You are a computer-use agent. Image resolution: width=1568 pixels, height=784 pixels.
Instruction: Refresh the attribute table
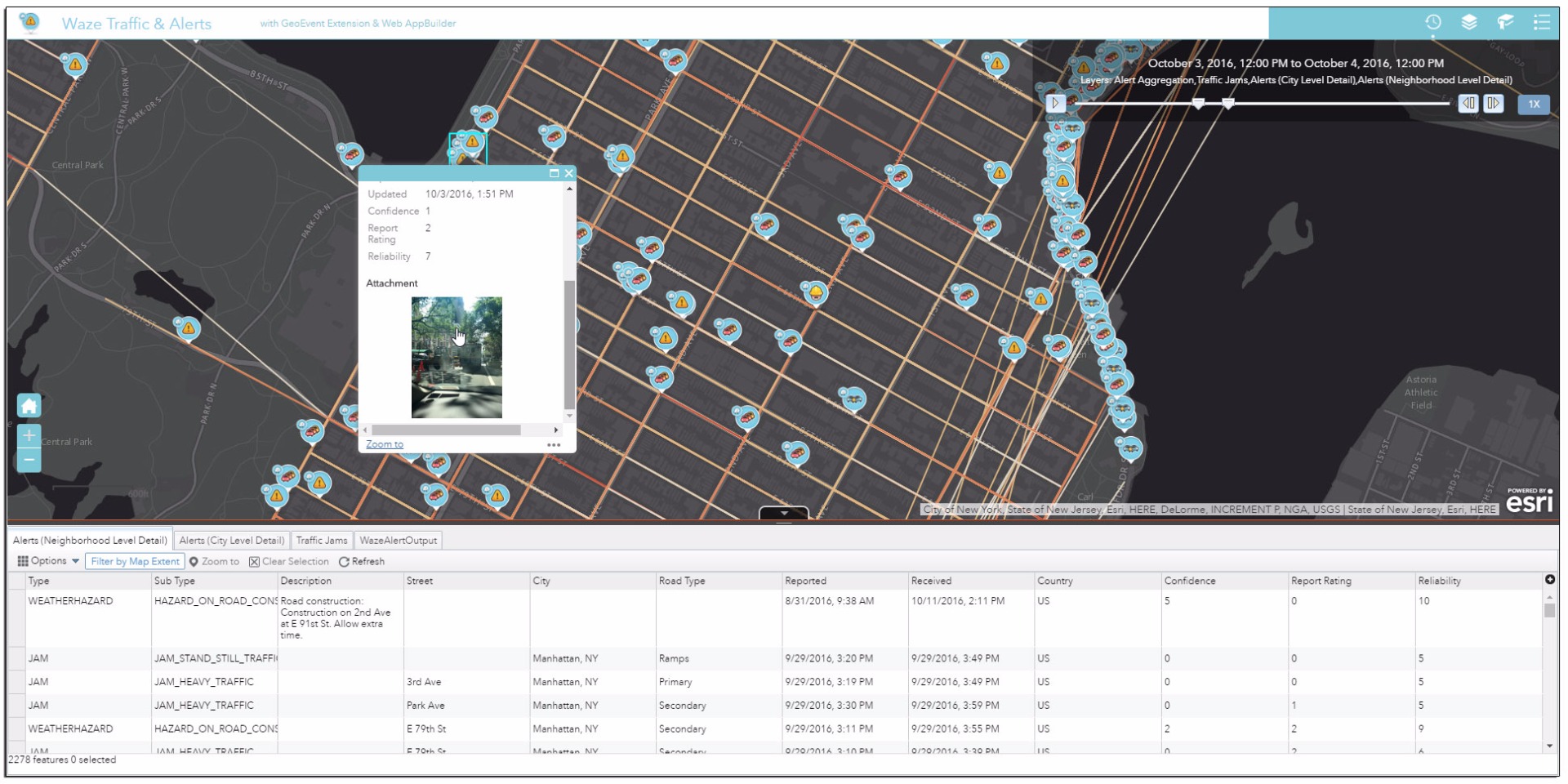[x=362, y=561]
